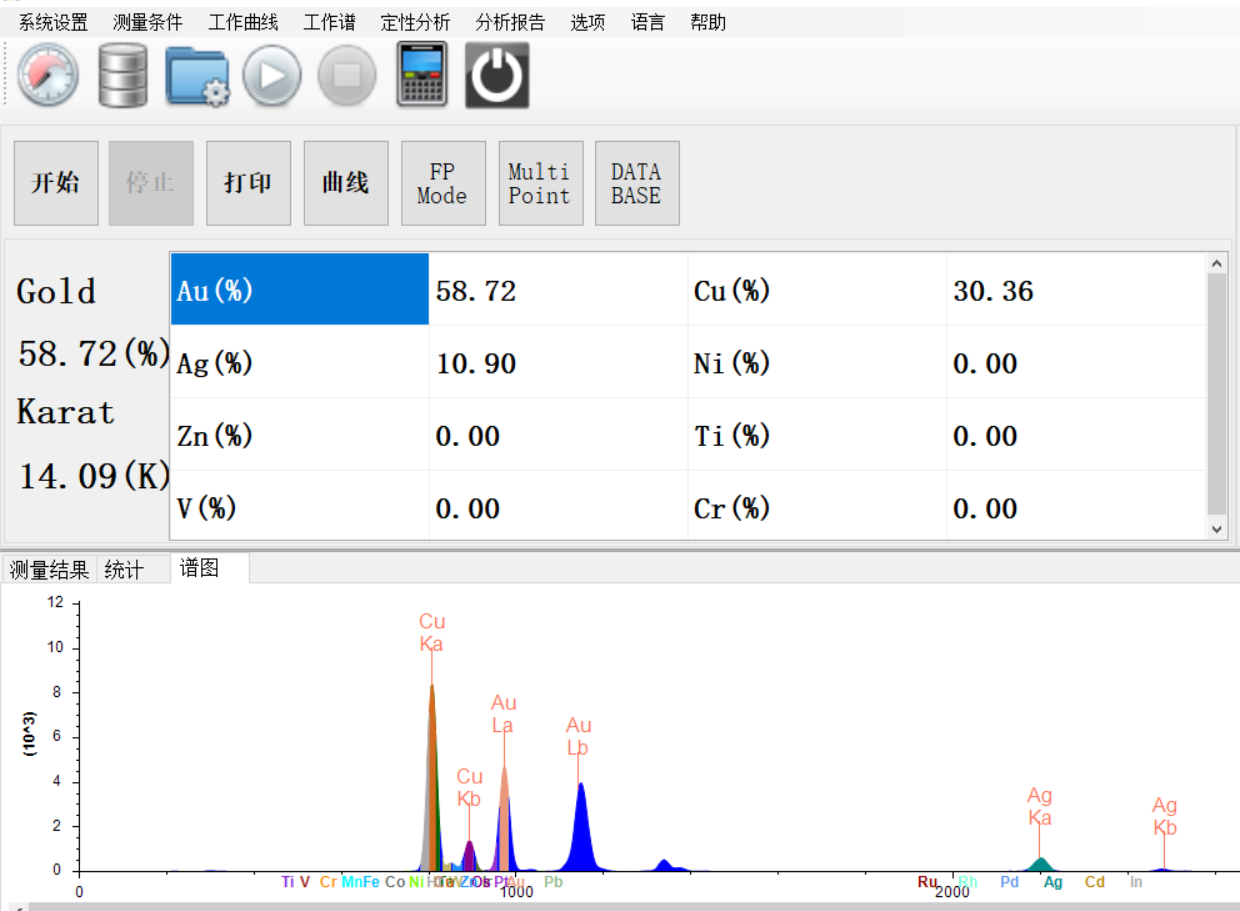Open the measurement gauge toolbar icon
The height and width of the screenshot is (911, 1240).
(48, 76)
